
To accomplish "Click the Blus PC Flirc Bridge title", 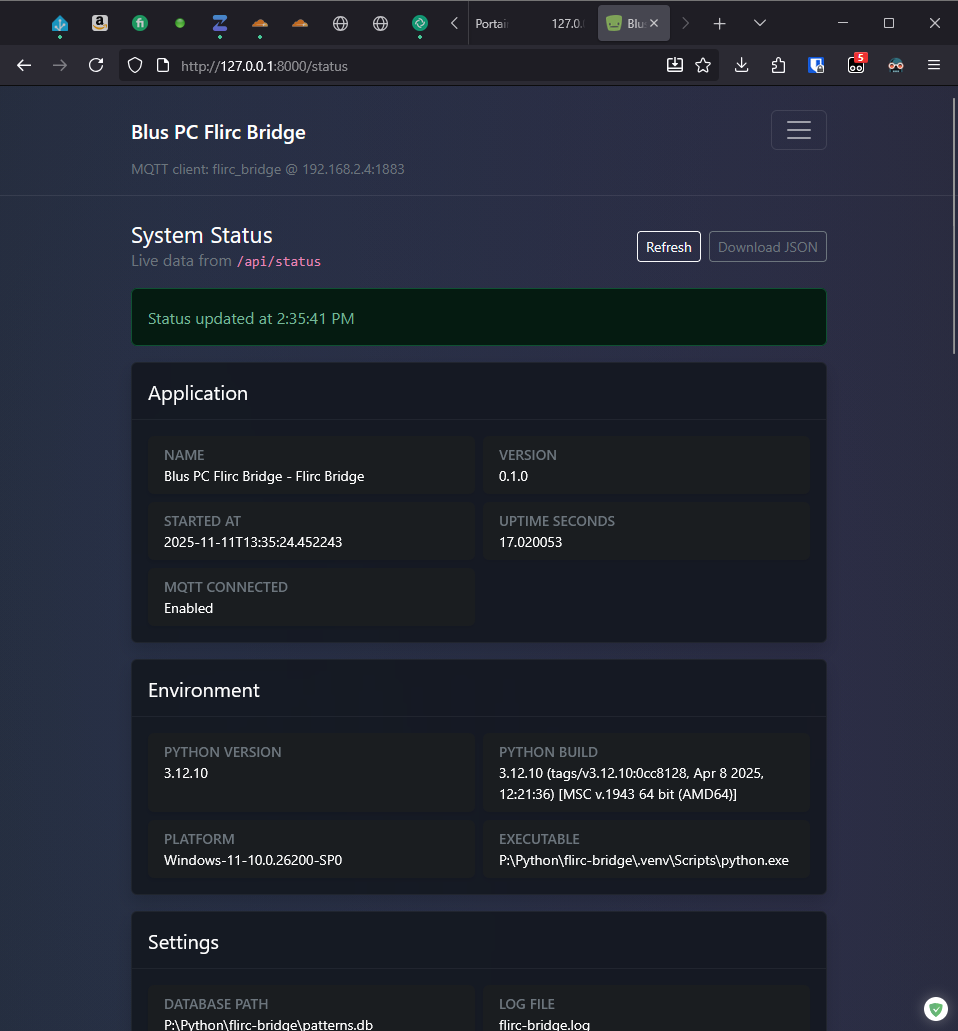I will (x=218, y=132).
